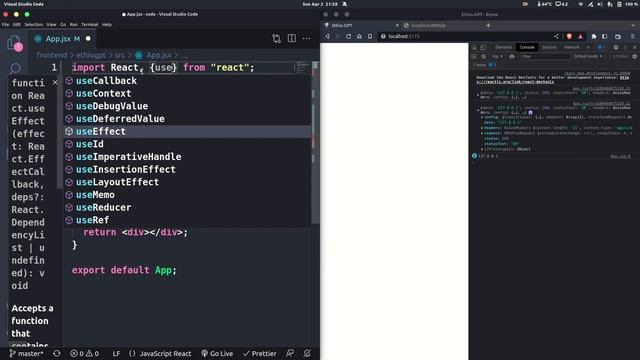Viewport: 640px width, 360px height.
Task: Go back in Brave browser
Action: [x=327, y=36]
